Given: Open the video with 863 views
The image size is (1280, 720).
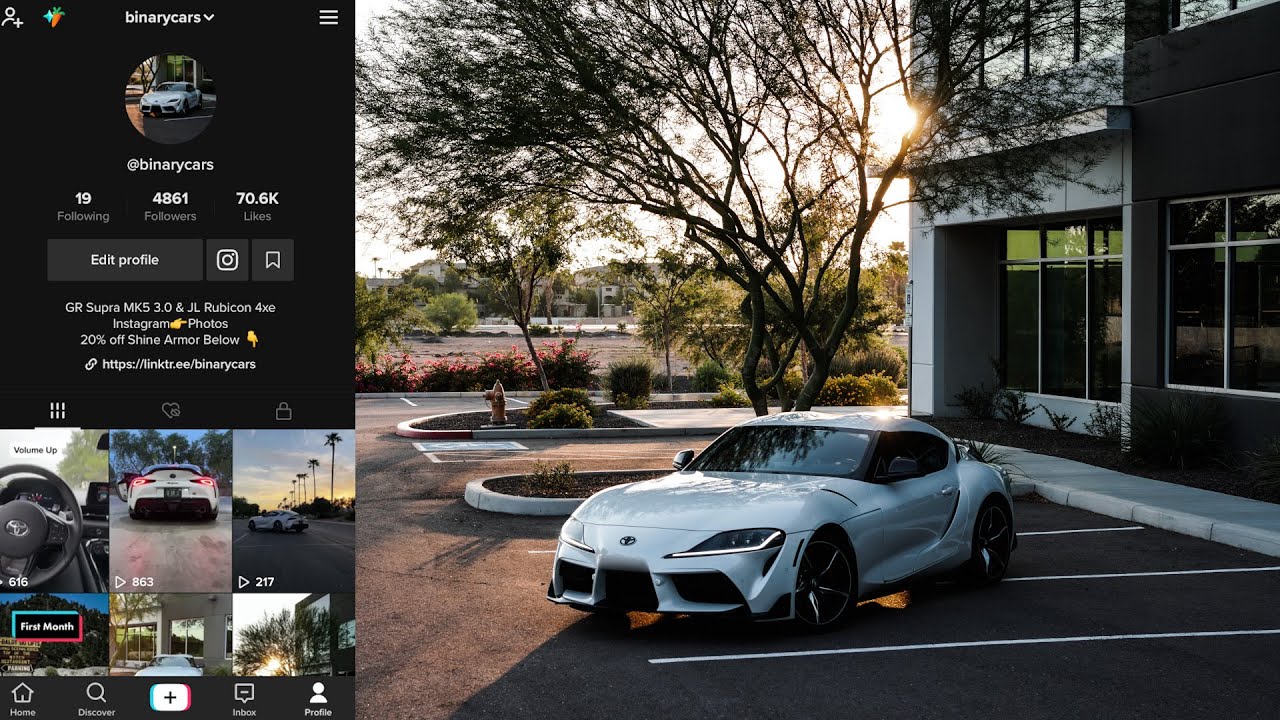Looking at the screenshot, I should (170, 511).
